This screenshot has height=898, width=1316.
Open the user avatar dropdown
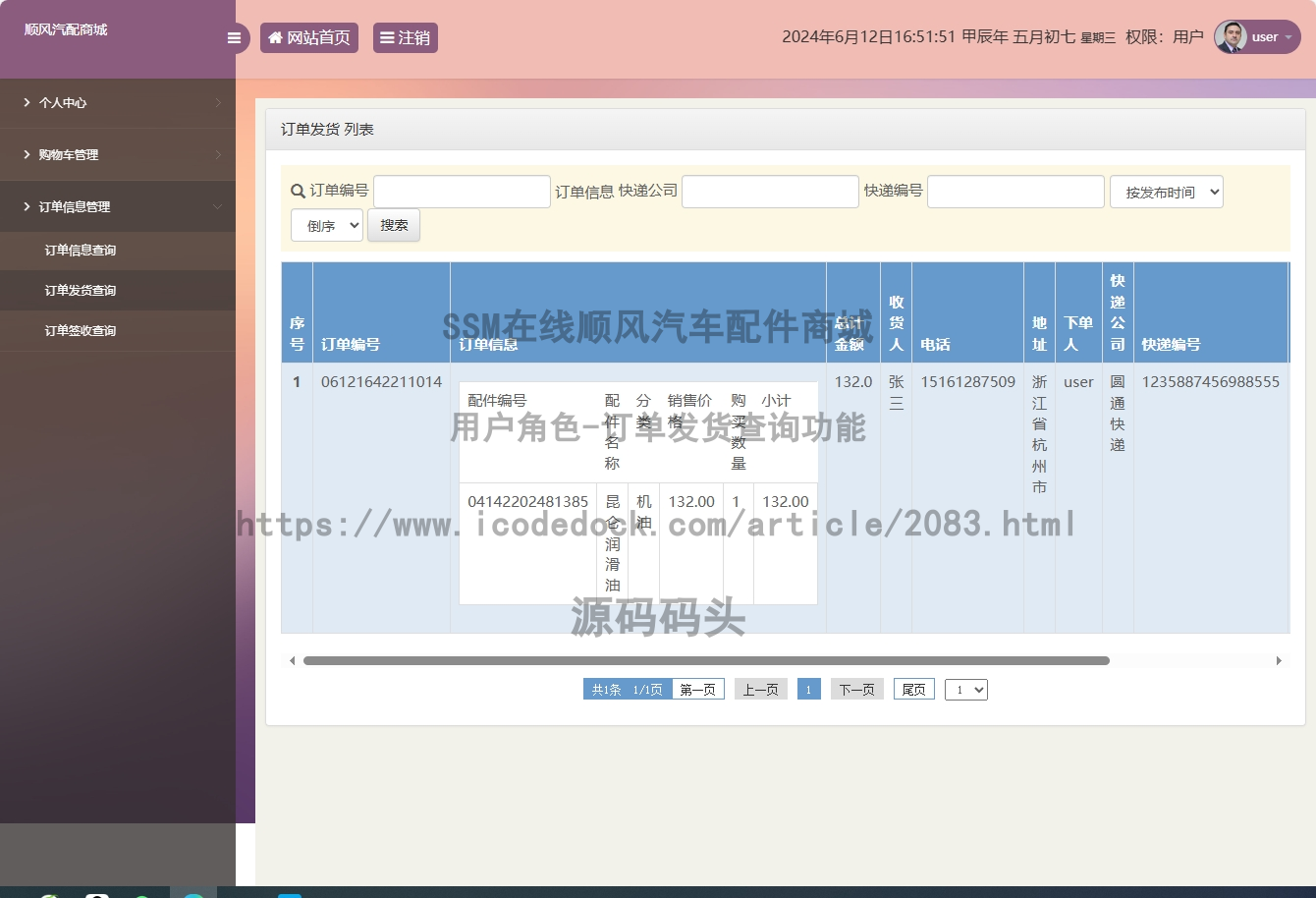[x=1258, y=37]
